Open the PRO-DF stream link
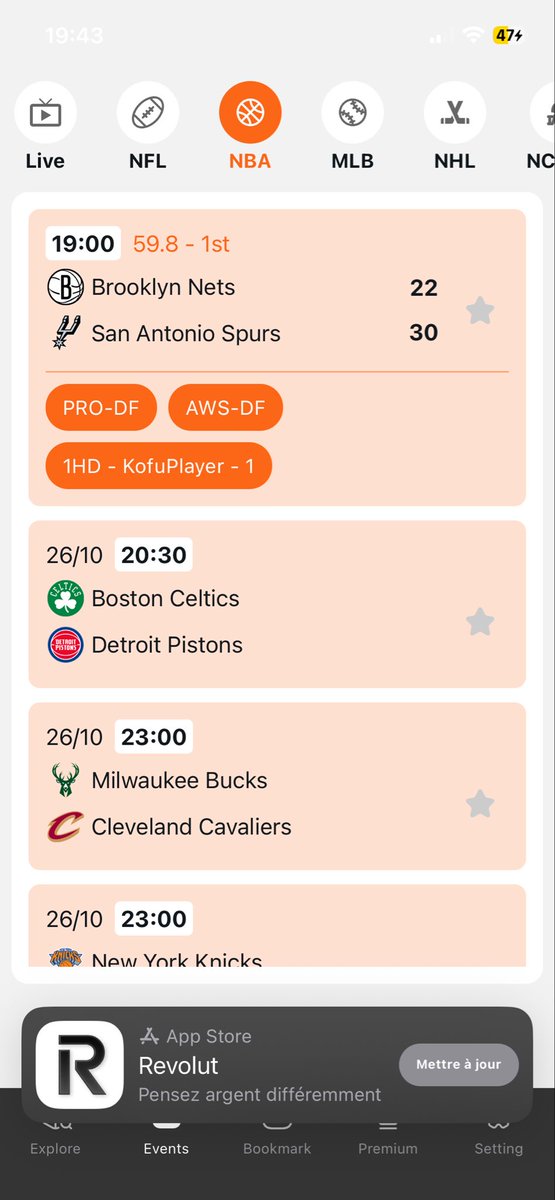The height and width of the screenshot is (1200, 555). pyautogui.click(x=101, y=407)
